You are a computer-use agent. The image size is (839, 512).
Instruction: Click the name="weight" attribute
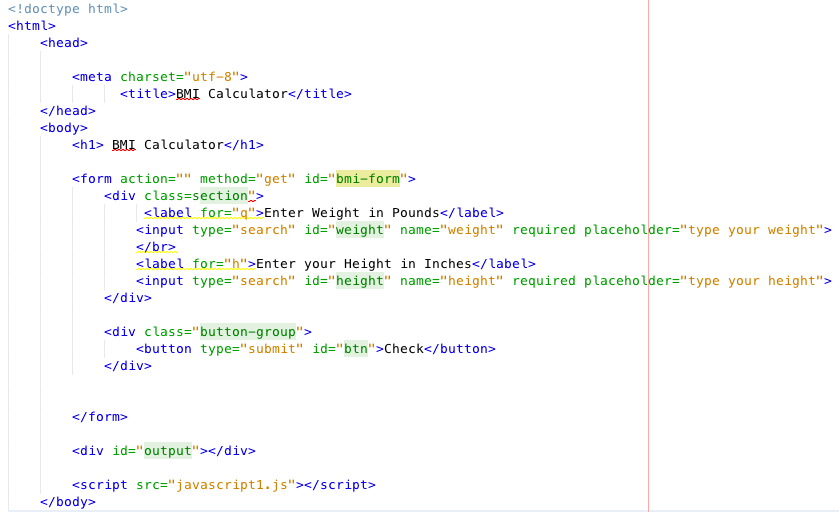(452, 230)
